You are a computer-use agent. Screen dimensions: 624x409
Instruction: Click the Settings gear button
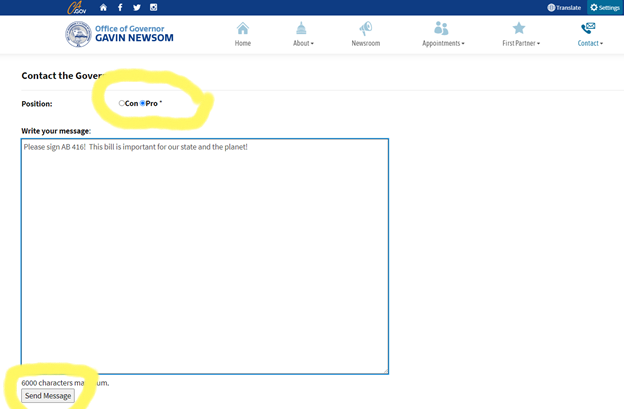605,7
